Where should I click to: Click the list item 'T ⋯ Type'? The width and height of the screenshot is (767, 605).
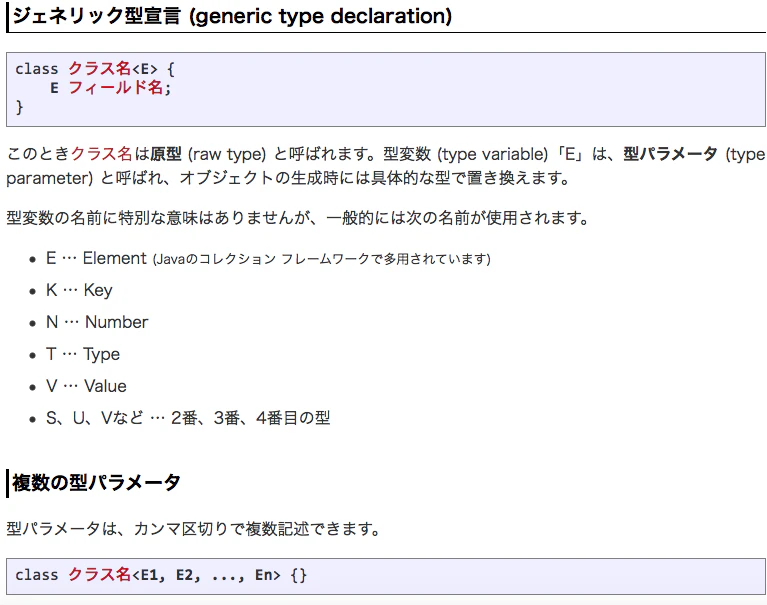click(83, 354)
